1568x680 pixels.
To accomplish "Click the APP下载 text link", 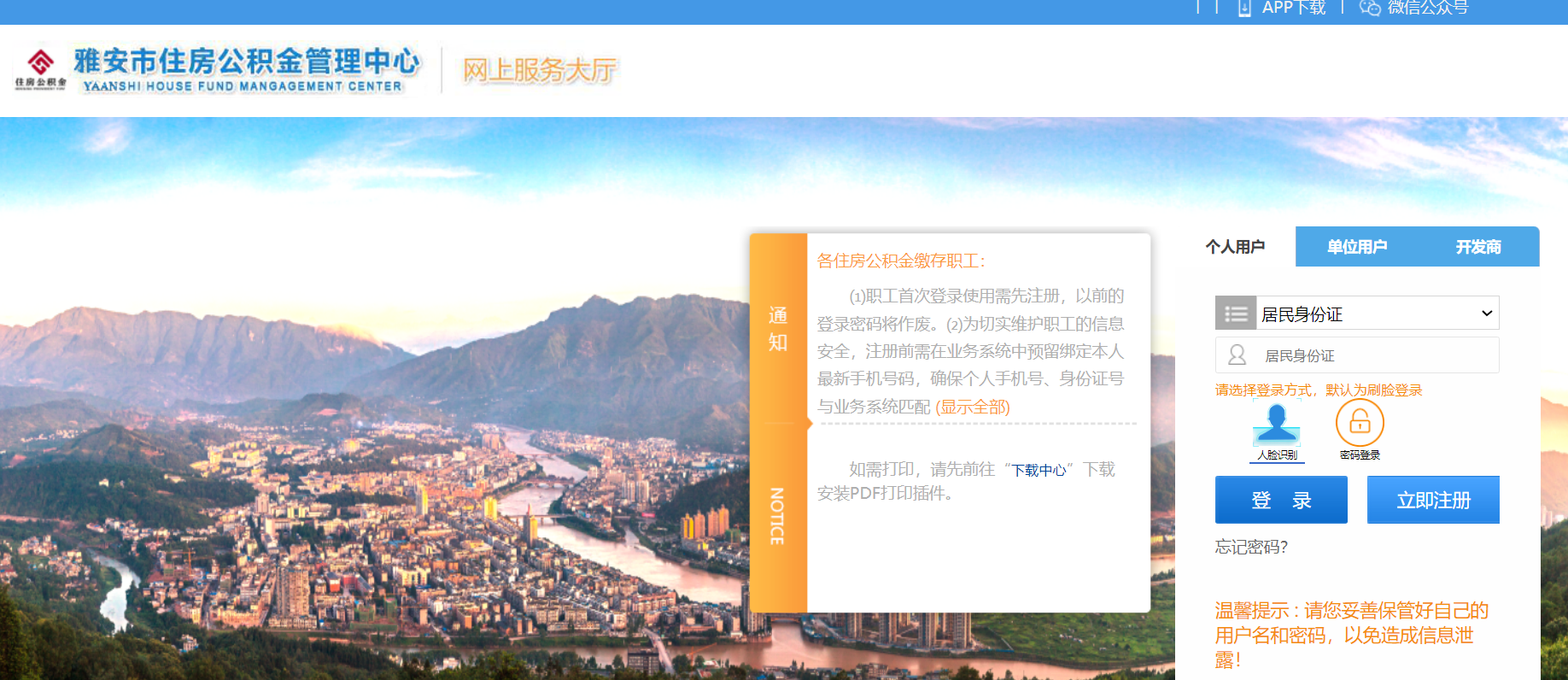I will click(1294, 8).
